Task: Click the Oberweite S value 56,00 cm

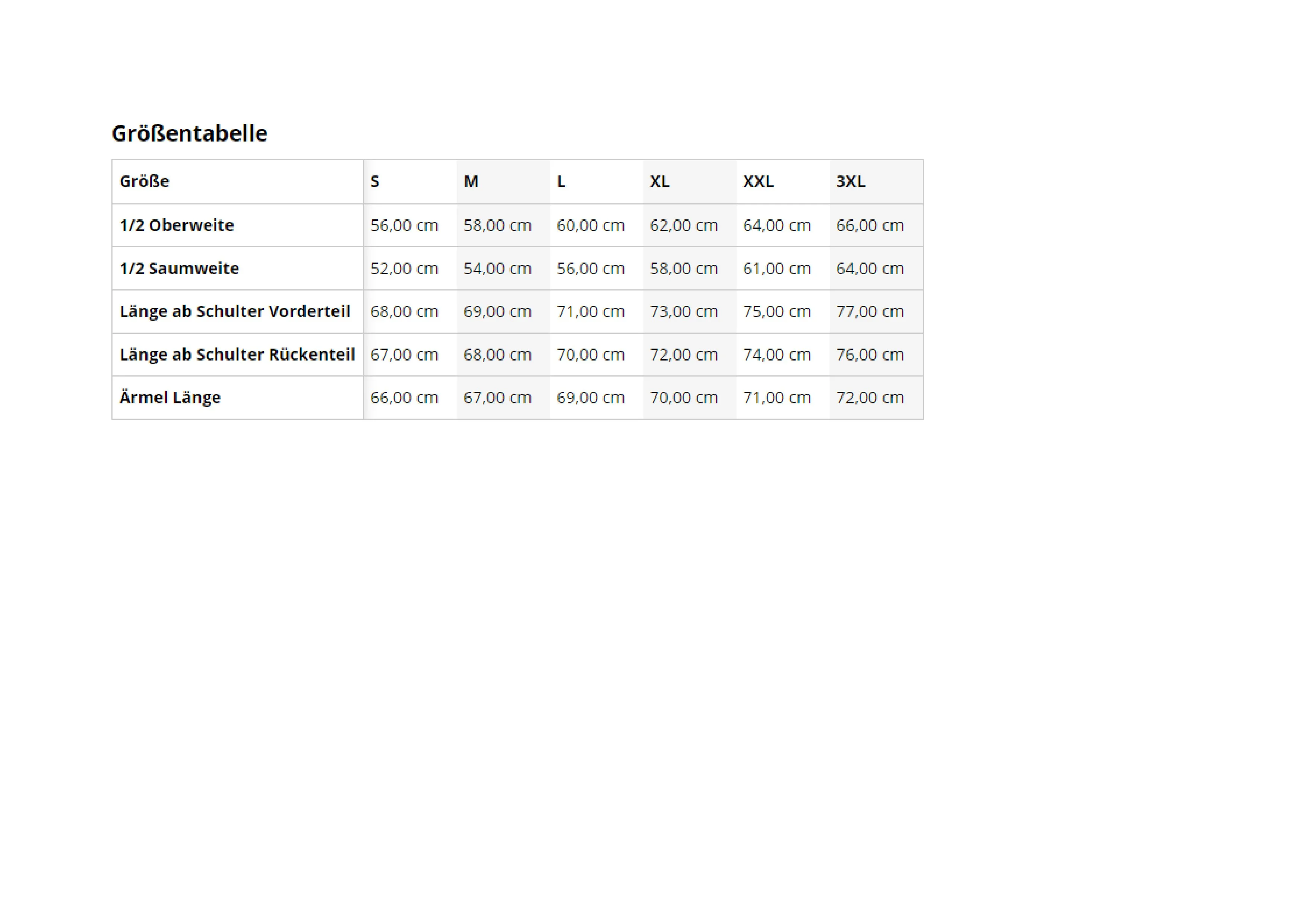Action: (404, 225)
